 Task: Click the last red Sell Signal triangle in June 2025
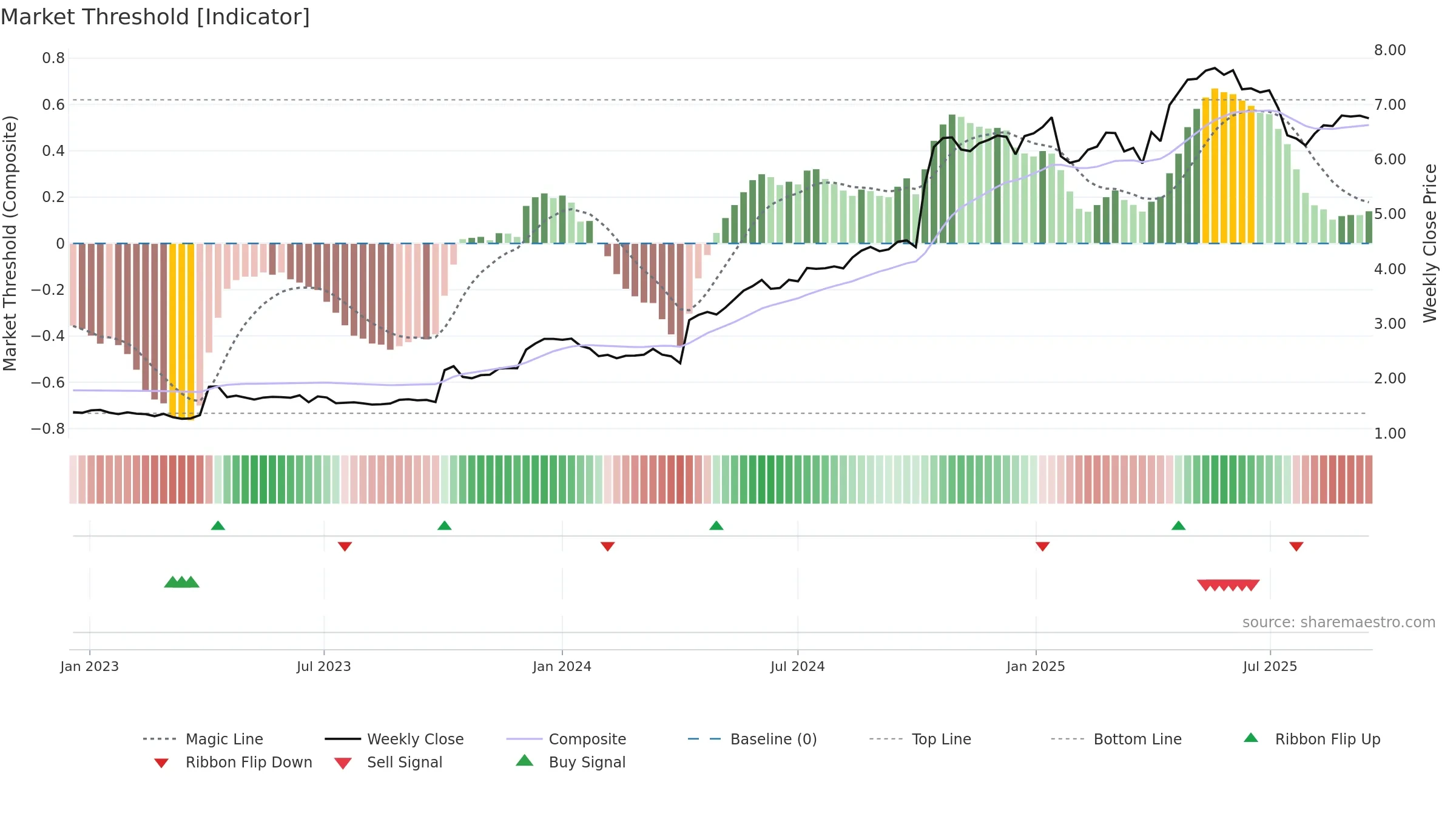tap(1252, 585)
